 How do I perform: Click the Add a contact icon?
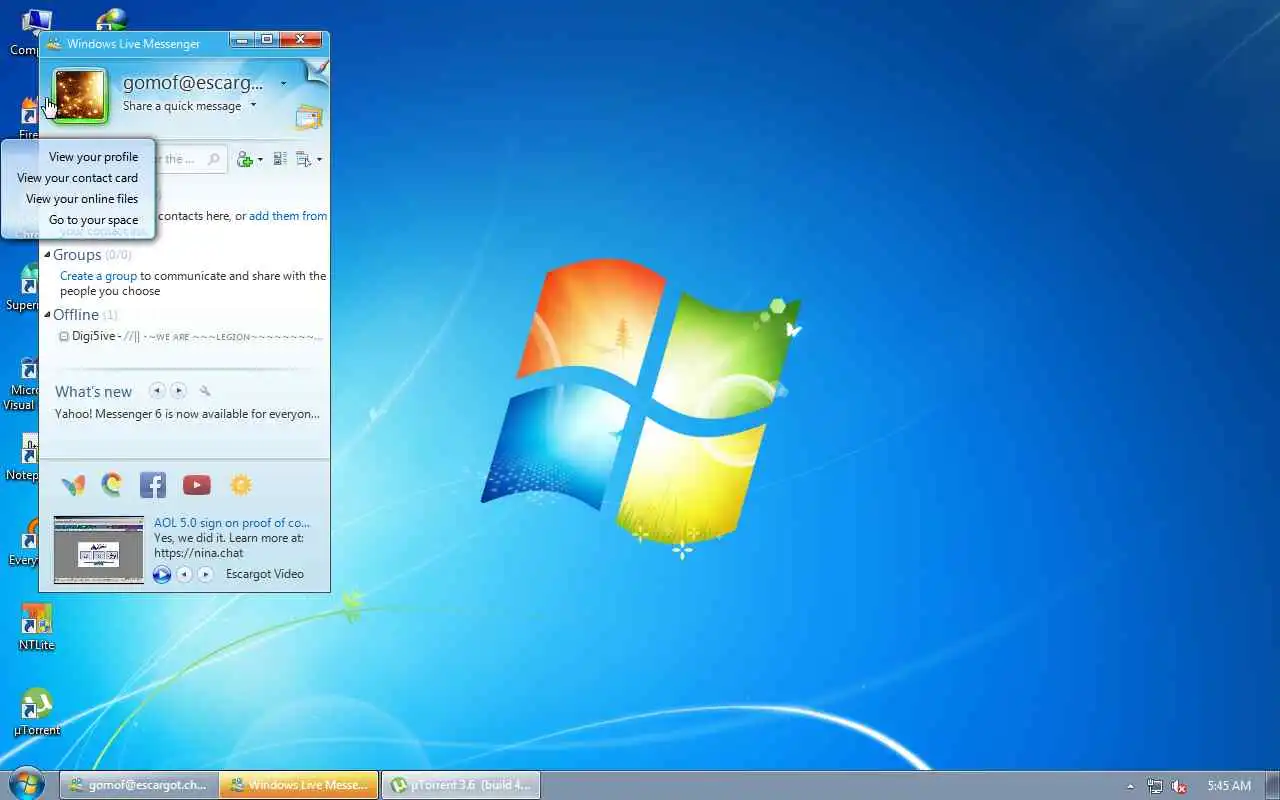point(245,159)
